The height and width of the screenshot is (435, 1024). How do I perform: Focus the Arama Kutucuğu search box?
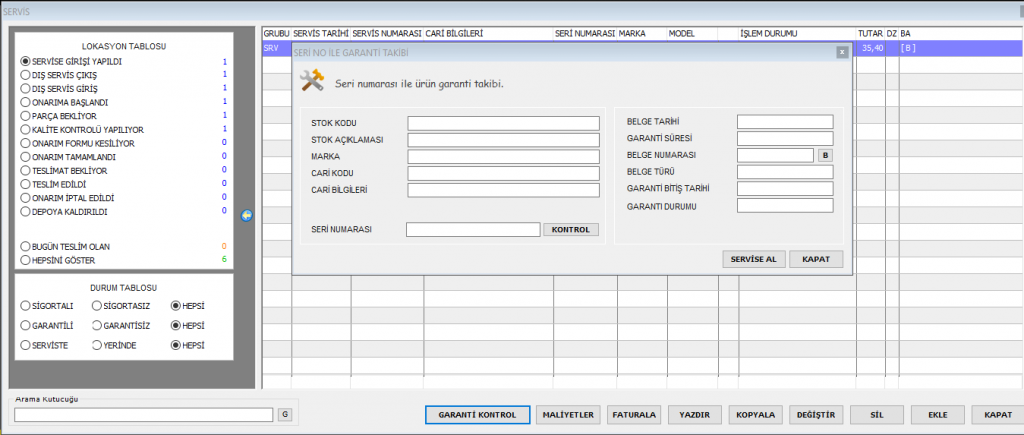click(143, 414)
